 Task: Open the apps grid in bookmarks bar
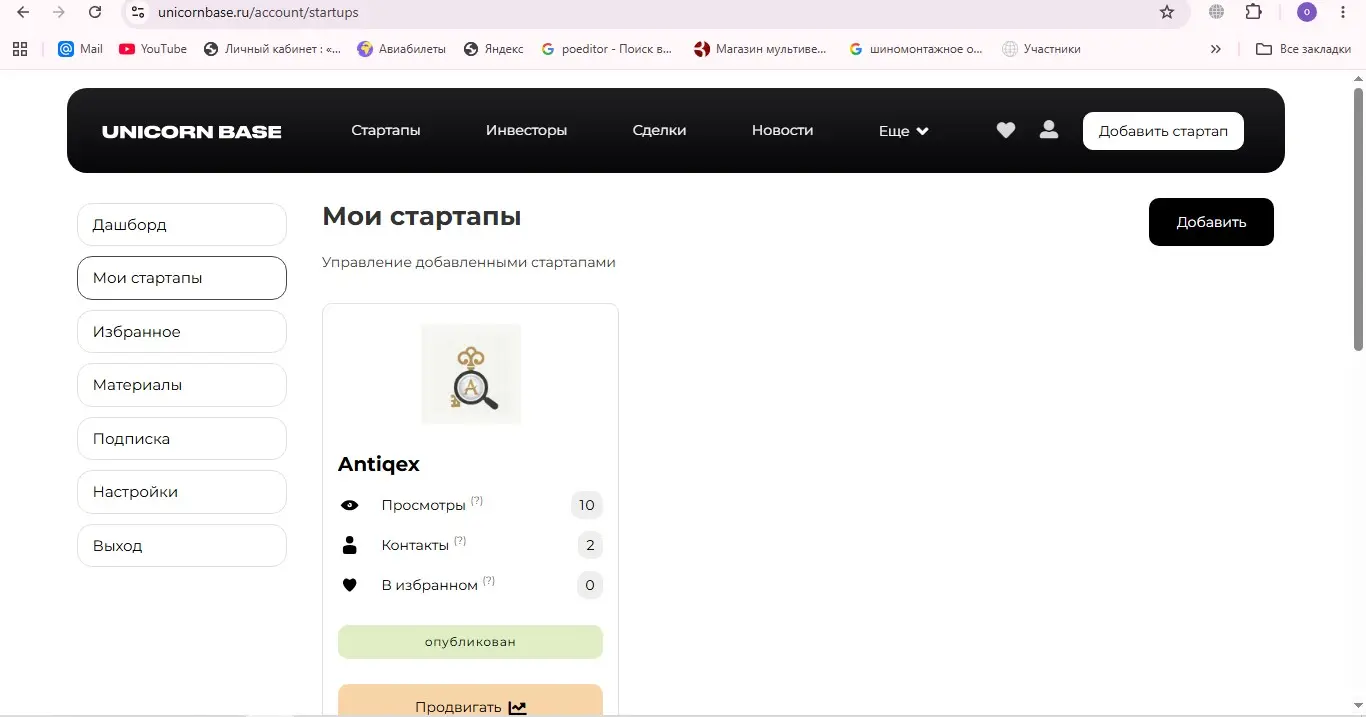click(19, 48)
